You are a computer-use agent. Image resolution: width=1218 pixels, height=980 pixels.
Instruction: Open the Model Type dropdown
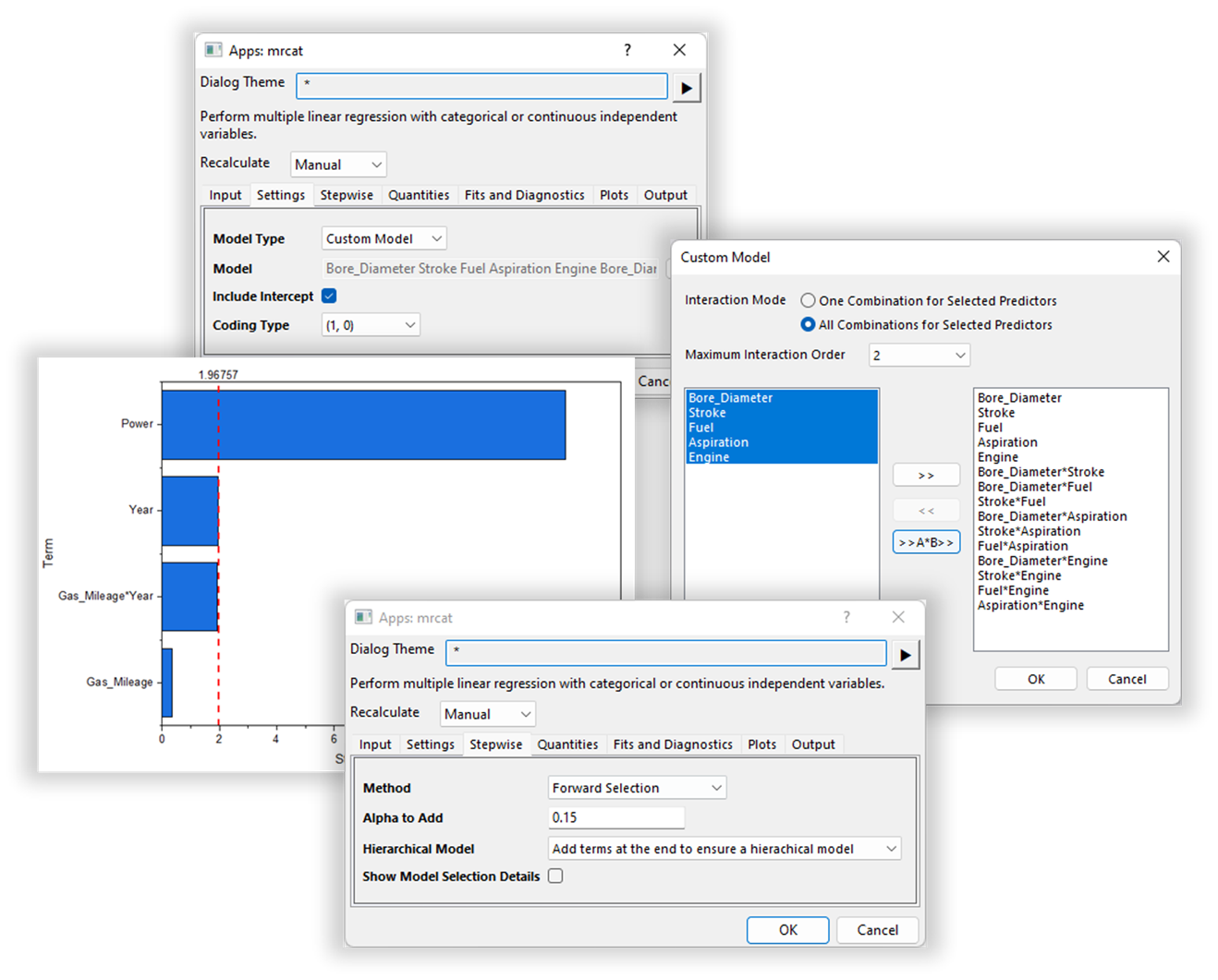(384, 239)
